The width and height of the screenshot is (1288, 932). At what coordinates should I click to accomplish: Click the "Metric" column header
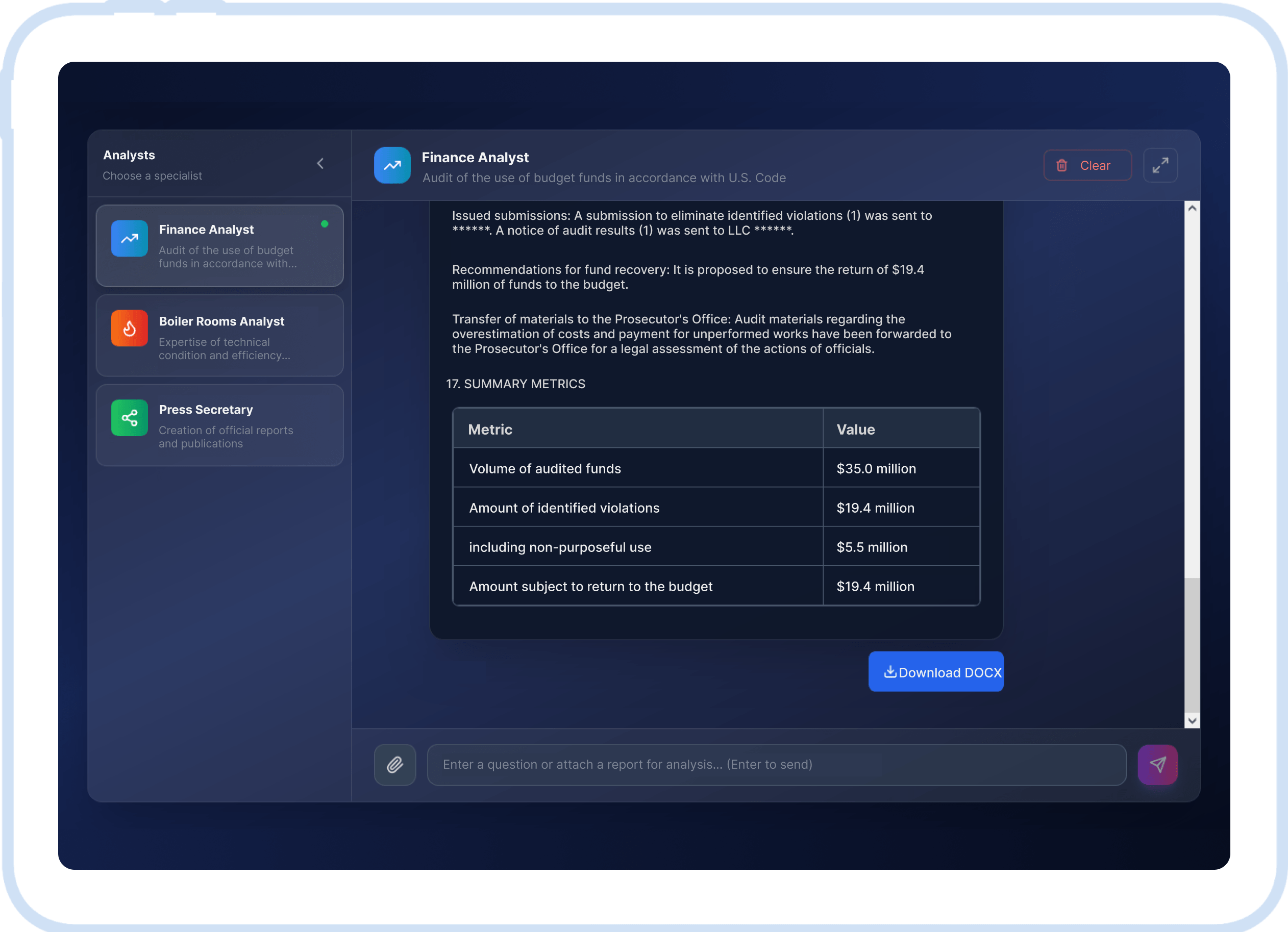(x=638, y=429)
